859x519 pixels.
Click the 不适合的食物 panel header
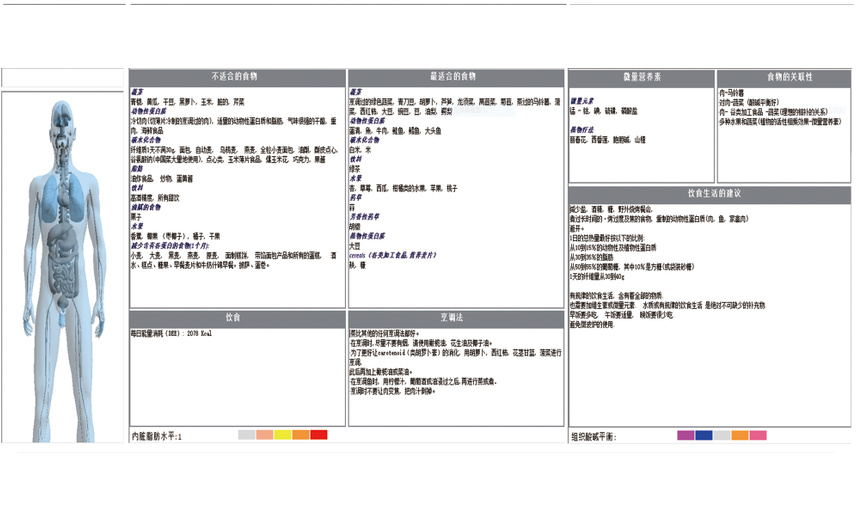(237, 78)
